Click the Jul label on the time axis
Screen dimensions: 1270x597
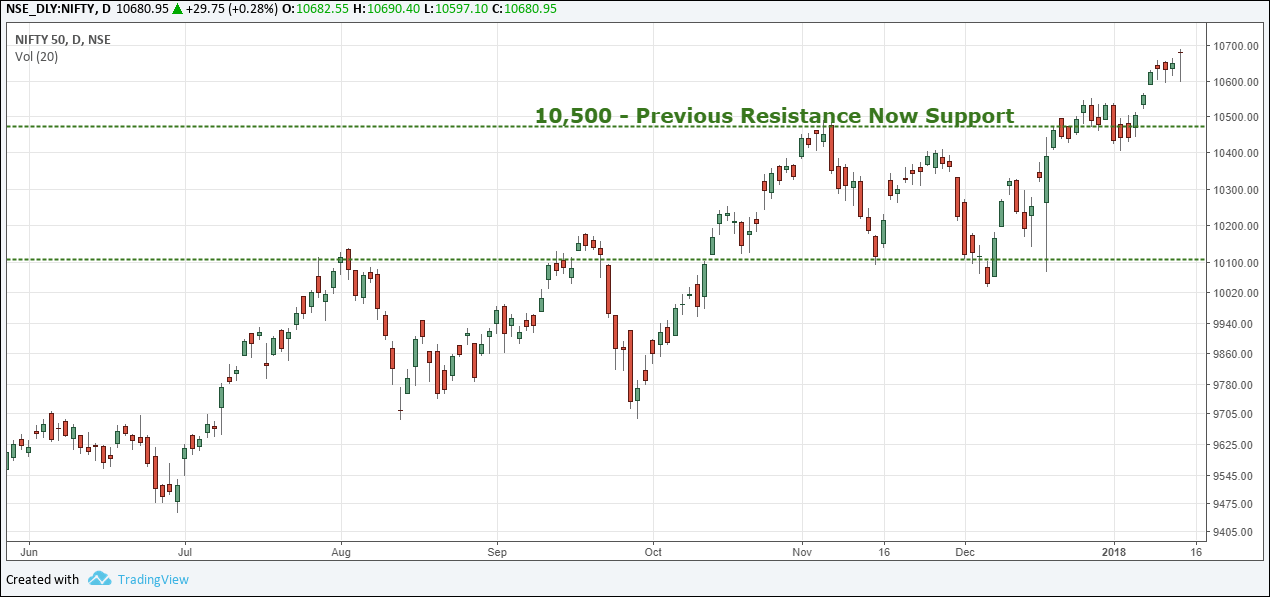184,551
